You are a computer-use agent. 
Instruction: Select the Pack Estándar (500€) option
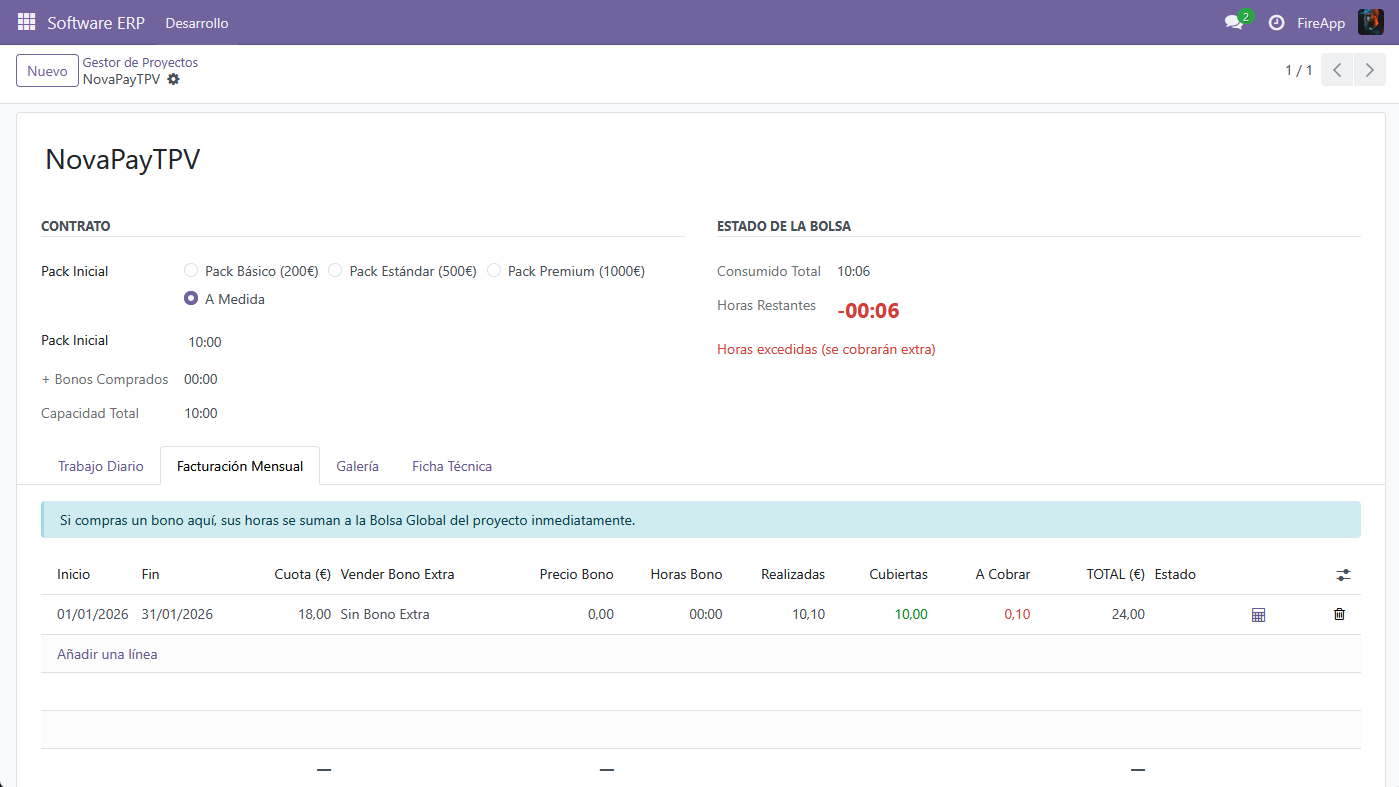coord(403,271)
